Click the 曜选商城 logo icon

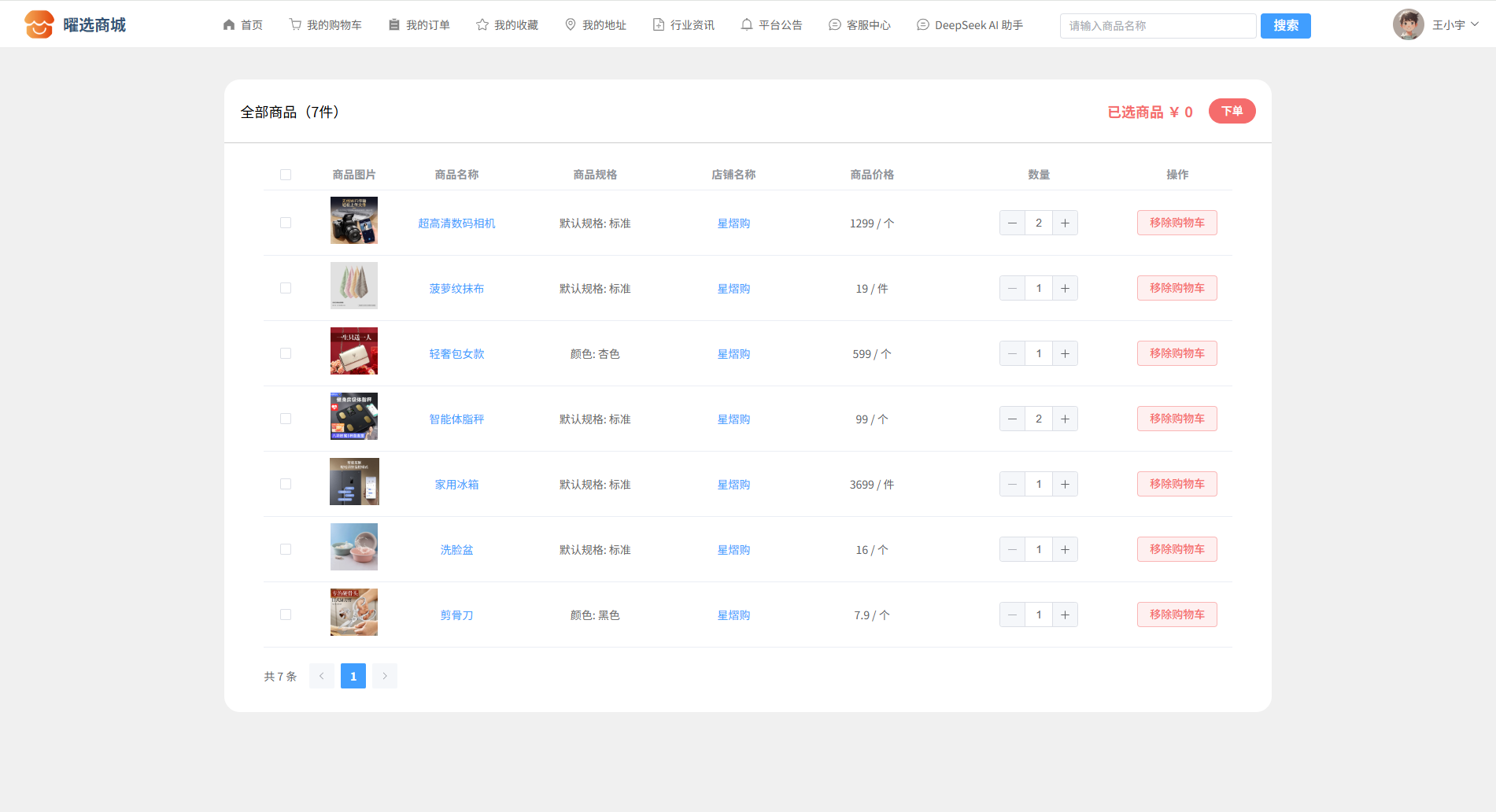pos(39,25)
